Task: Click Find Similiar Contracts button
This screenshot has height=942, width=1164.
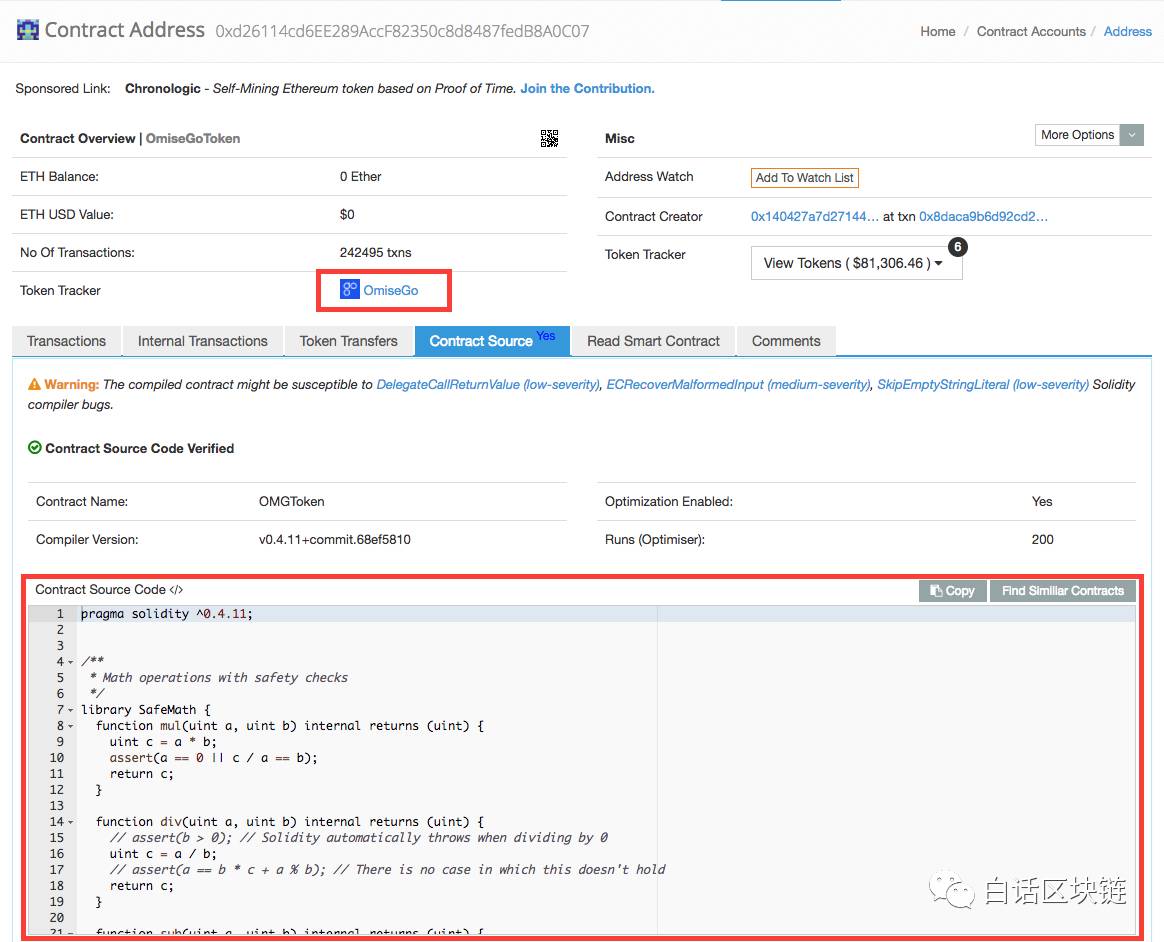Action: (1062, 591)
